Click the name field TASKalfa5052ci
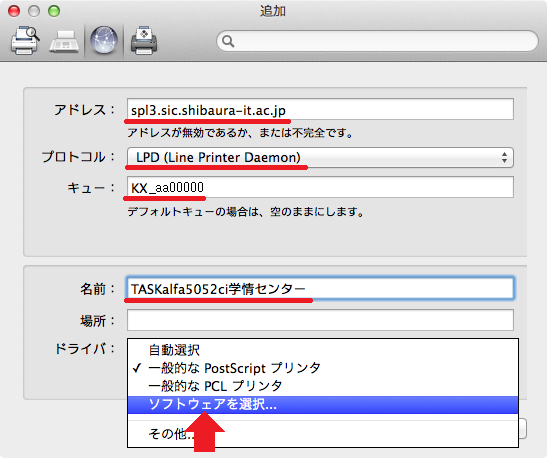The image size is (547, 458). 320,288
